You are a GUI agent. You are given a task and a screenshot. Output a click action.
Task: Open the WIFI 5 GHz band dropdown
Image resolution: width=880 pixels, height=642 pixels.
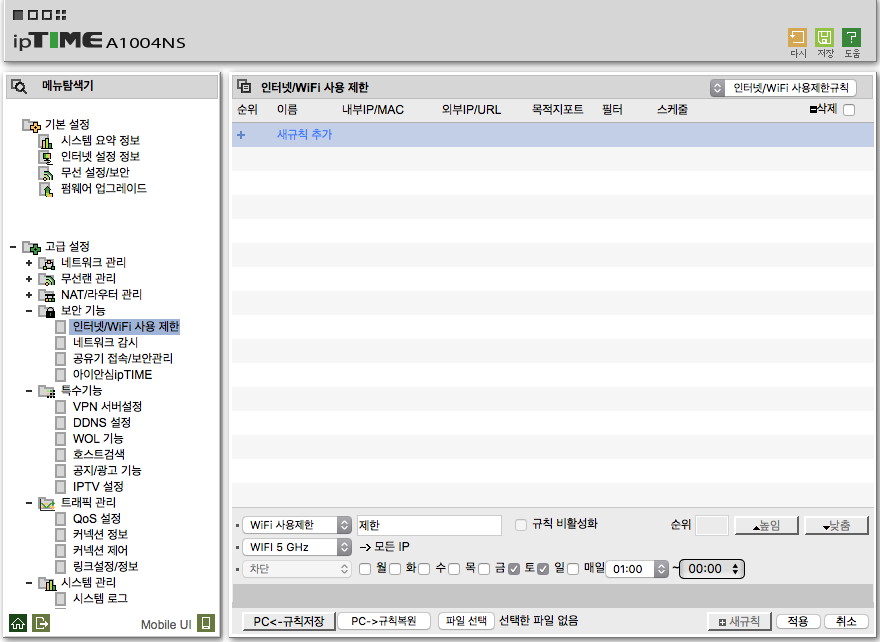point(297,547)
